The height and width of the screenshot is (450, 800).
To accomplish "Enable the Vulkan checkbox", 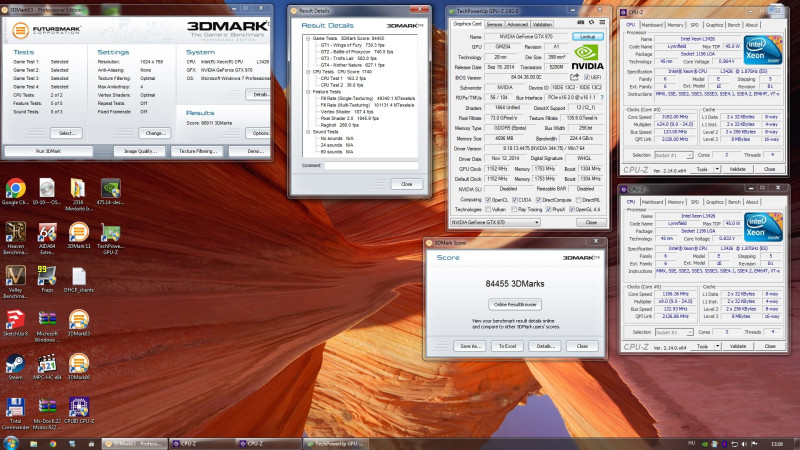I will [488, 209].
